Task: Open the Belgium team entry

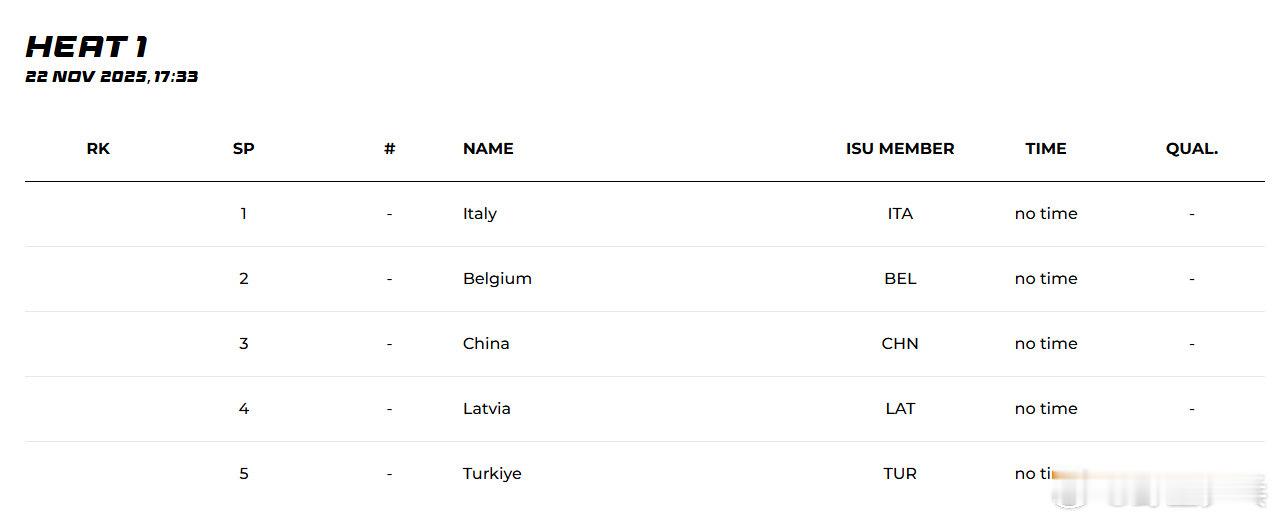Action: tap(497, 279)
